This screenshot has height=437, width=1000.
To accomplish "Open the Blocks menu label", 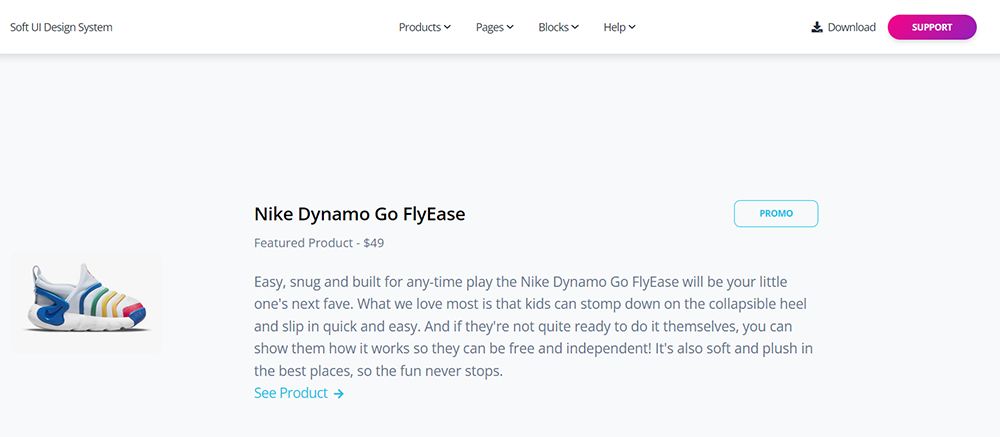I will pos(554,27).
